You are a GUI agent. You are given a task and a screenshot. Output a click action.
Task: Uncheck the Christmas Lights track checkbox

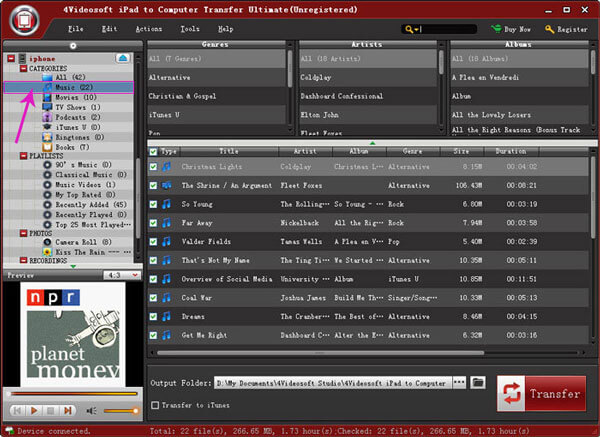point(153,167)
